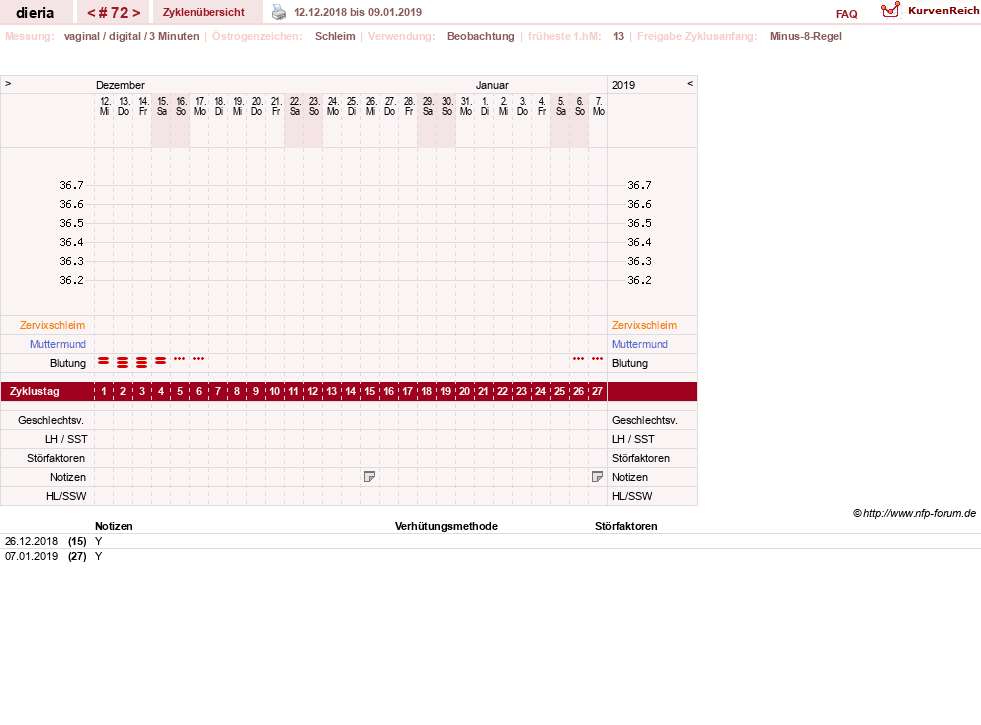Select cycle day 1 in the Zyklustag bar
The width and height of the screenshot is (981, 725).
click(104, 392)
